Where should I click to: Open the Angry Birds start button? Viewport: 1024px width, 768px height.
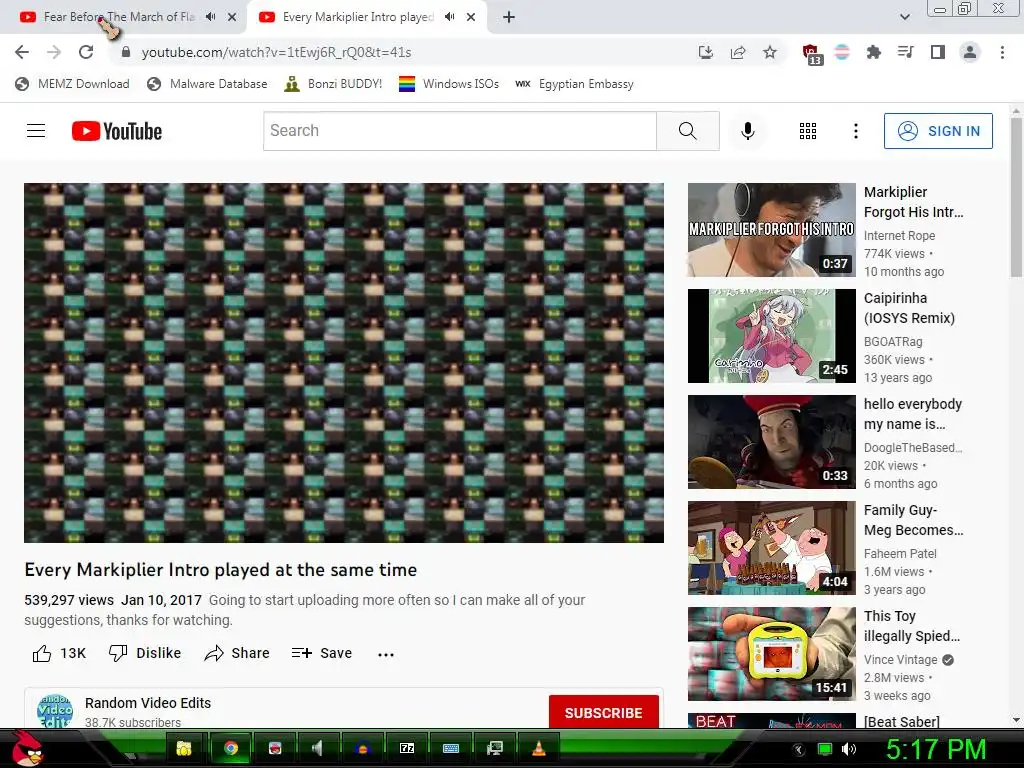click(27, 747)
